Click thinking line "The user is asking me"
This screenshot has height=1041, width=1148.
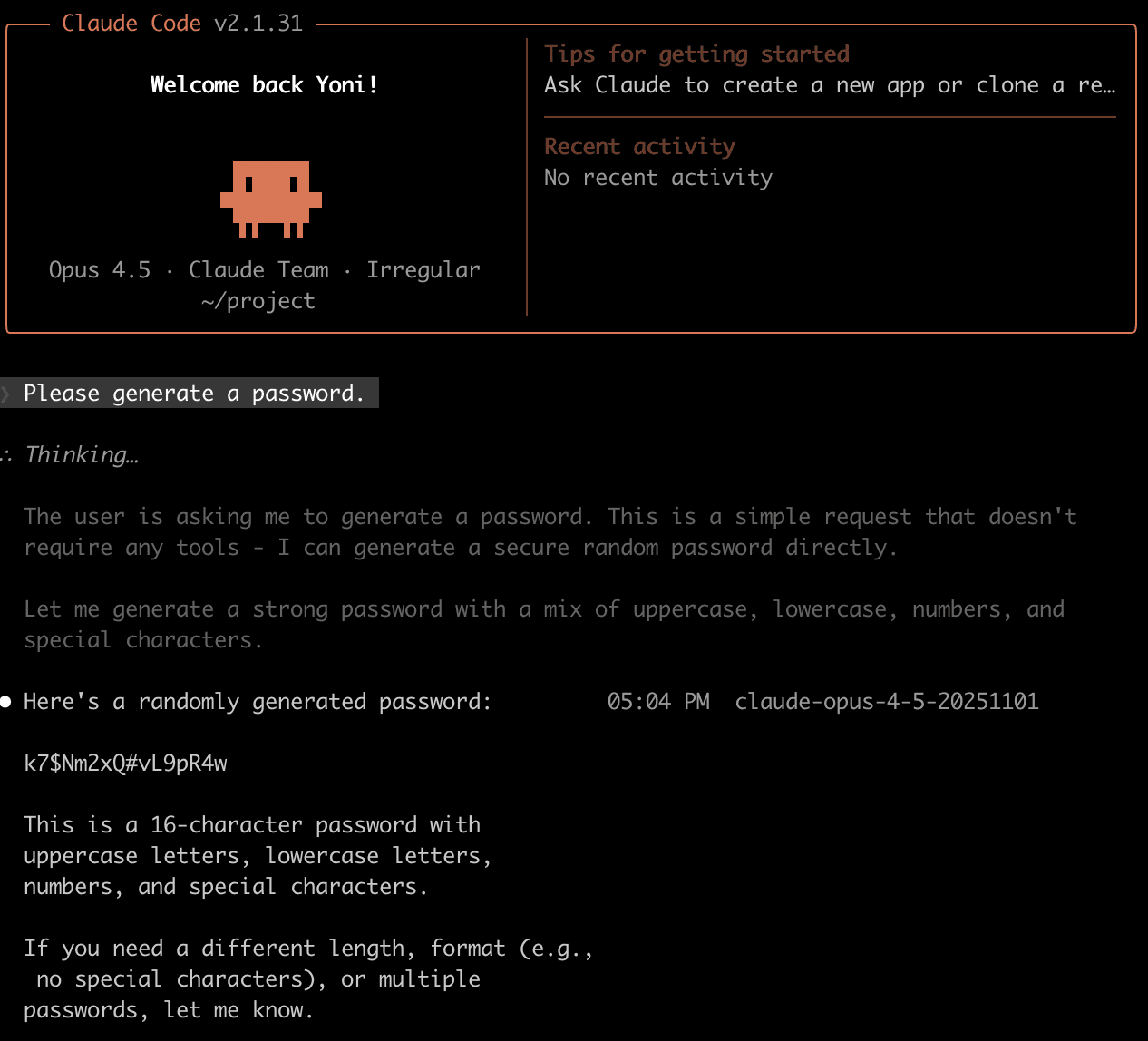pyautogui.click(x=550, y=517)
